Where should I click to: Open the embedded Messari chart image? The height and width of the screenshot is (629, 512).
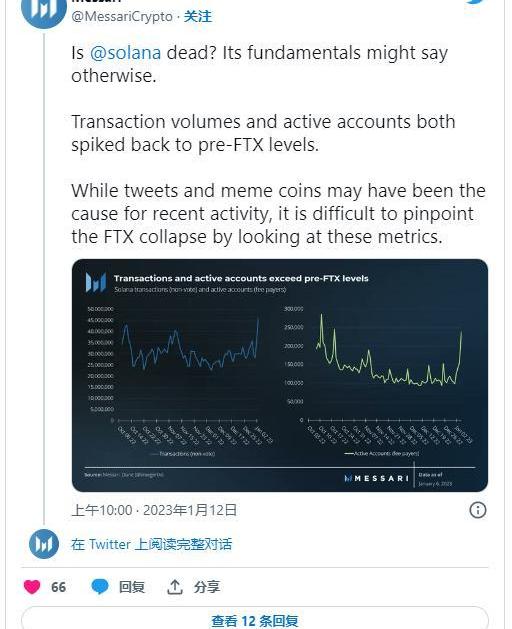(x=280, y=375)
